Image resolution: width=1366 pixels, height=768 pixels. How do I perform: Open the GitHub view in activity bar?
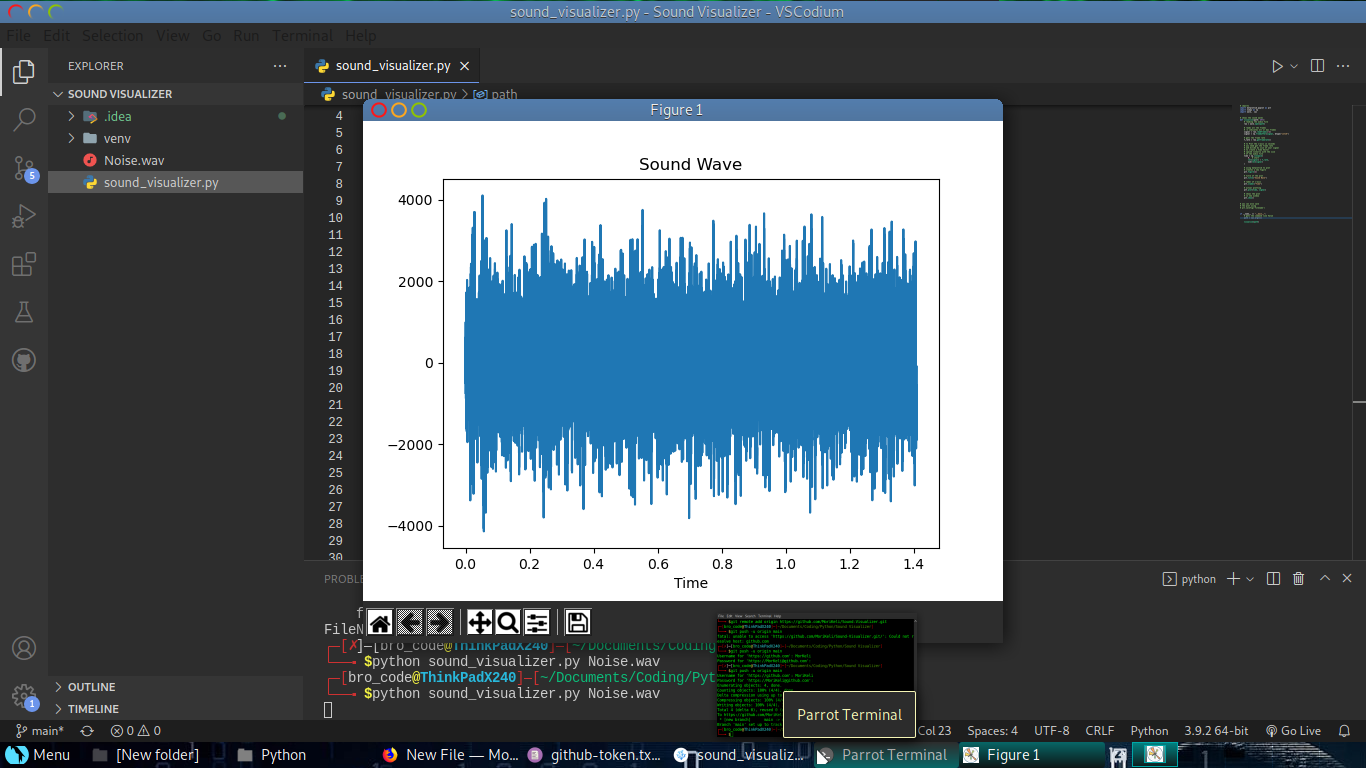pyautogui.click(x=24, y=360)
